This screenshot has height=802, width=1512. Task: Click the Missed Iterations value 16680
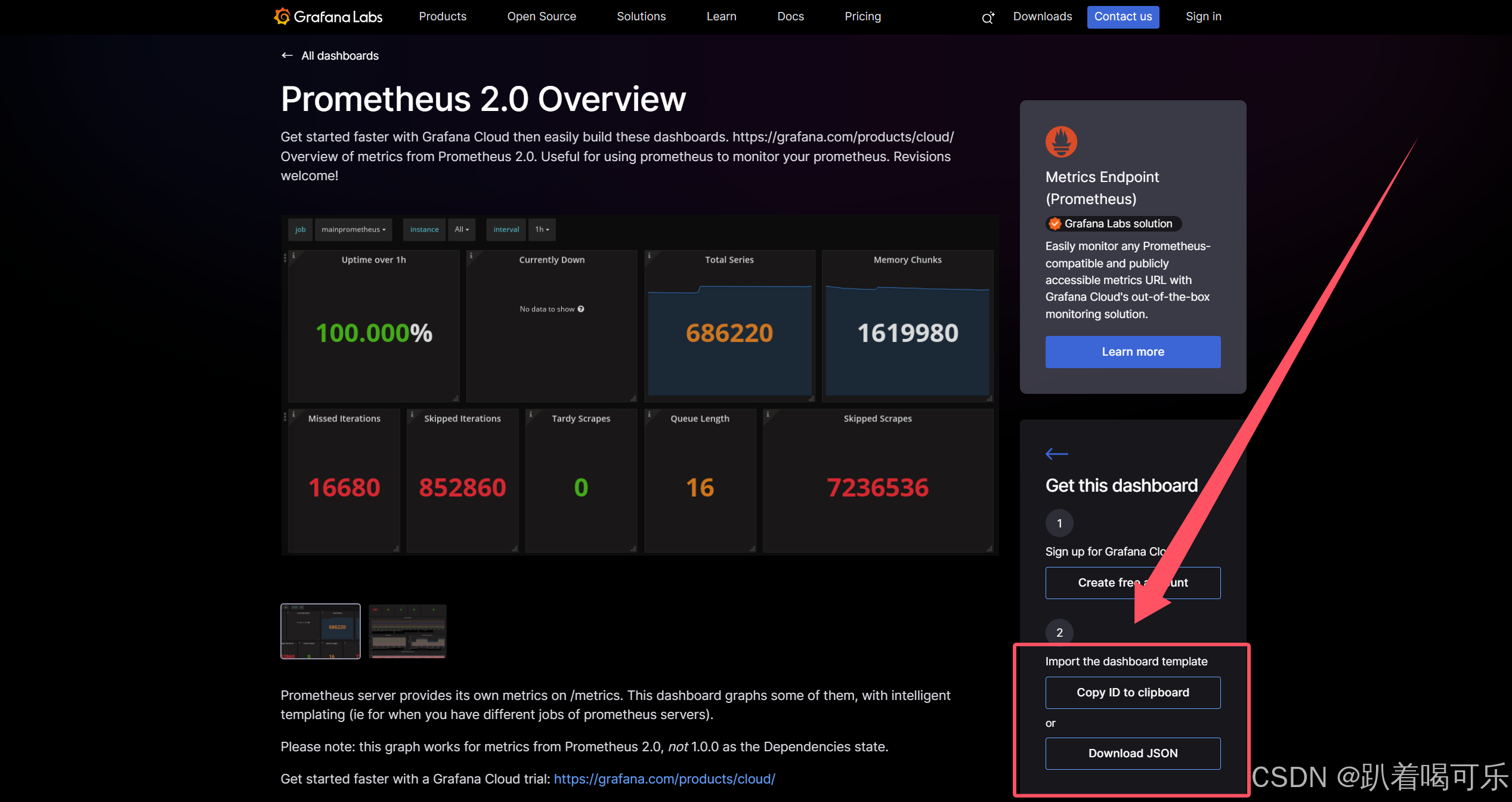click(x=344, y=488)
